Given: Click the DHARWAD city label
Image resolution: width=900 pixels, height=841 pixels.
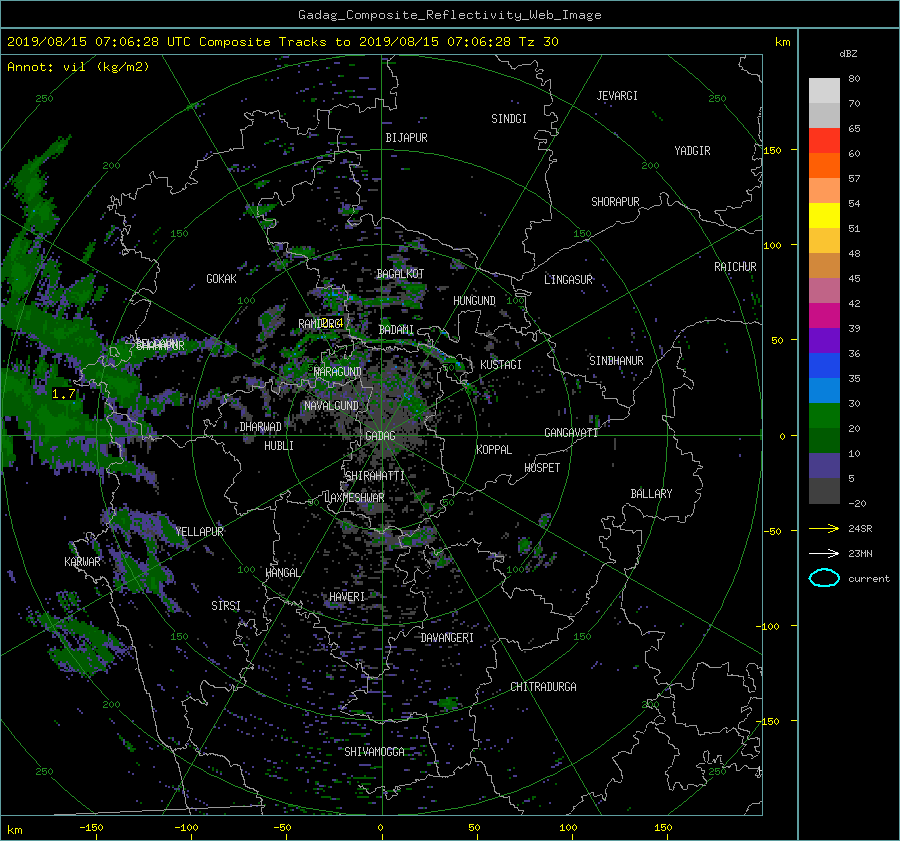Looking at the screenshot, I should (x=261, y=427).
